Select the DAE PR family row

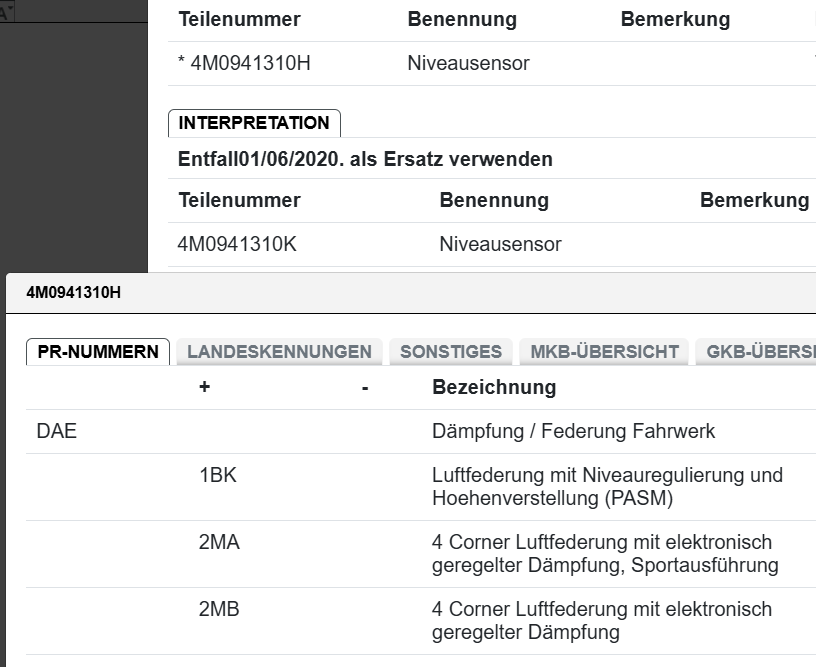pos(56,432)
